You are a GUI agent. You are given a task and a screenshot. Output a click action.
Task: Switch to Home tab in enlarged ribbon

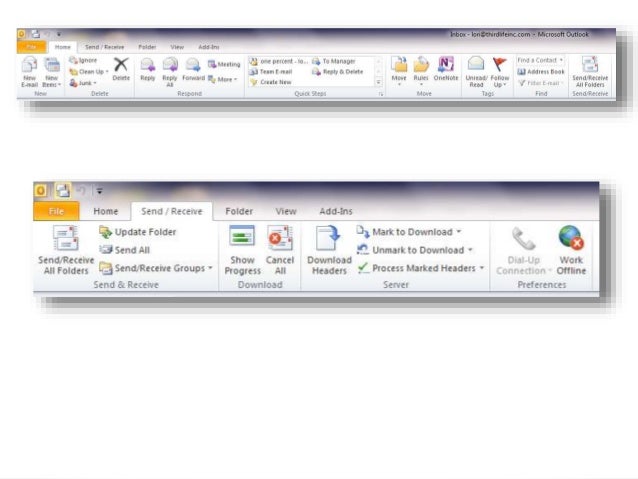105,211
